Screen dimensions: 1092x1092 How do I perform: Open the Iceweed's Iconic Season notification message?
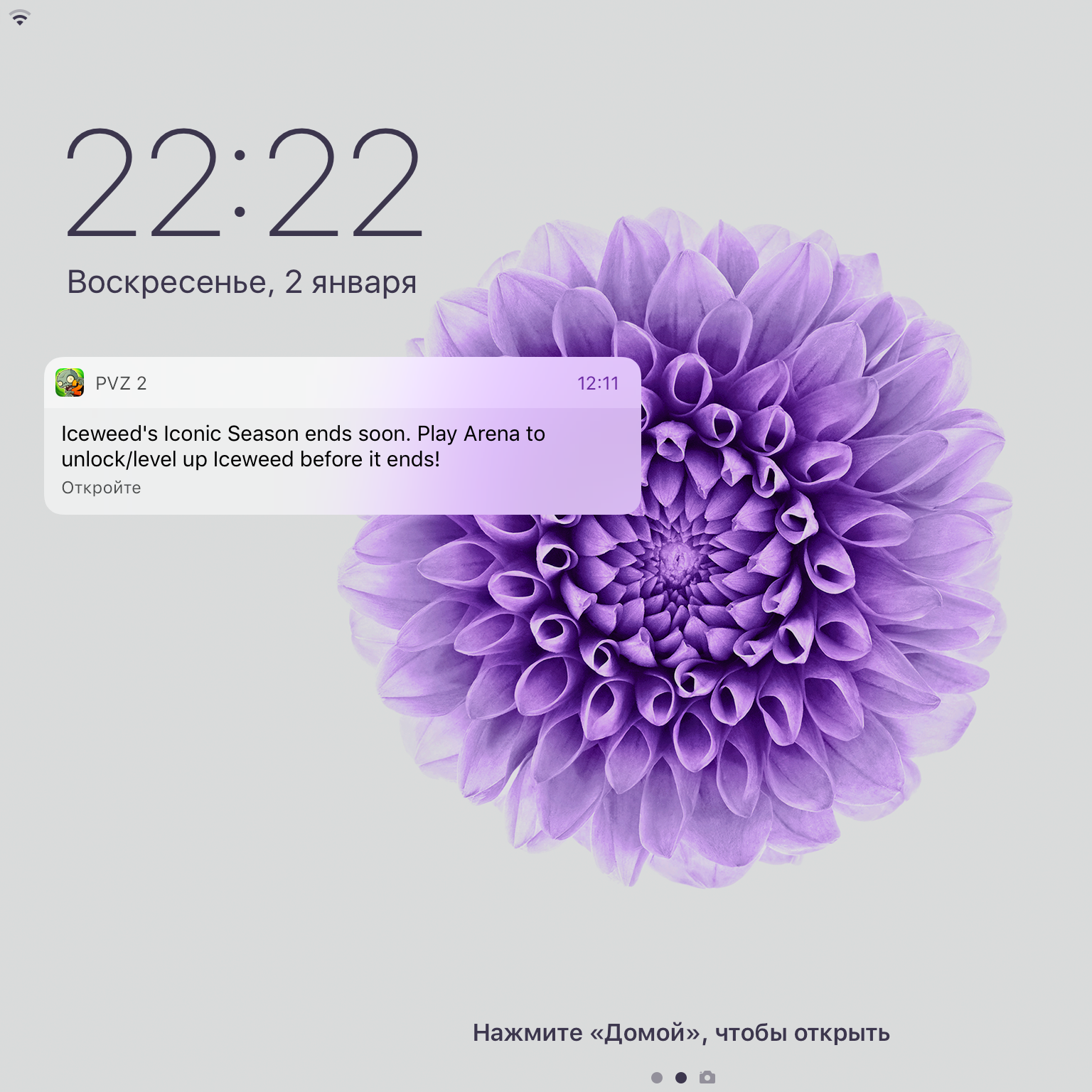303,446
